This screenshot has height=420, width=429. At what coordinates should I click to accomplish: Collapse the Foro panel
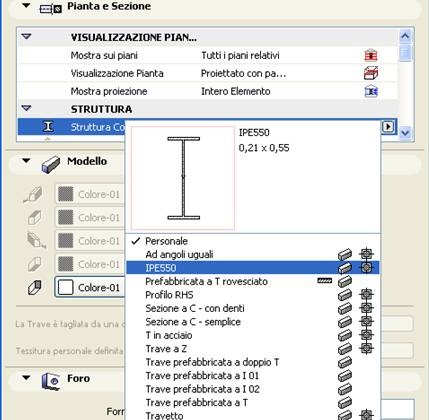click(26, 378)
